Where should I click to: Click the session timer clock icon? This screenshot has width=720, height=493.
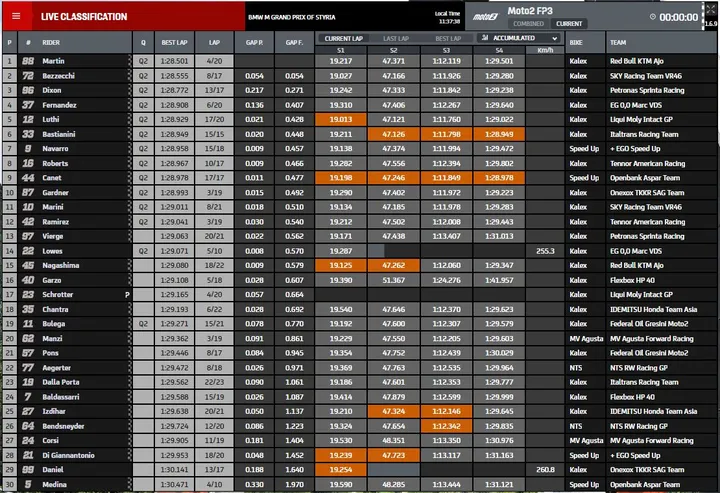click(652, 17)
